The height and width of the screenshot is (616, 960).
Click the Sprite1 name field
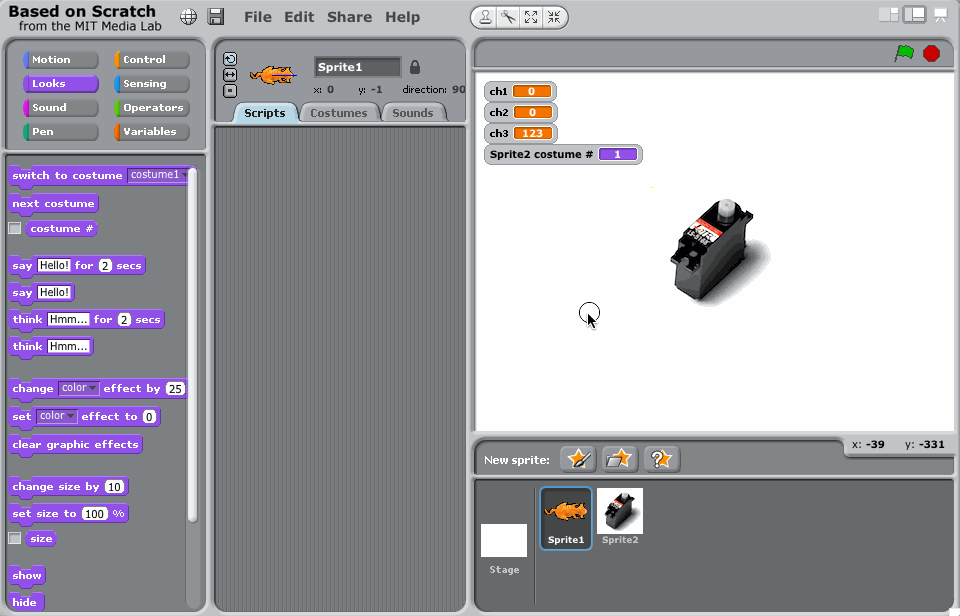click(x=358, y=67)
